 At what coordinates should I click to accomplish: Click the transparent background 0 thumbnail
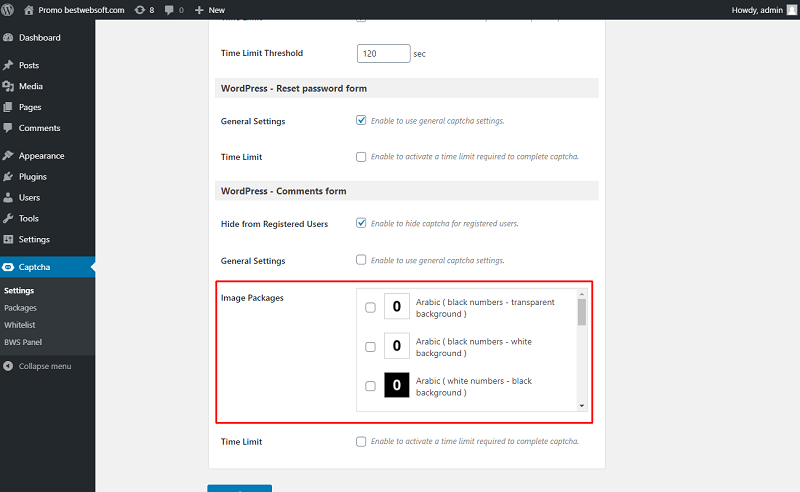click(x=396, y=306)
